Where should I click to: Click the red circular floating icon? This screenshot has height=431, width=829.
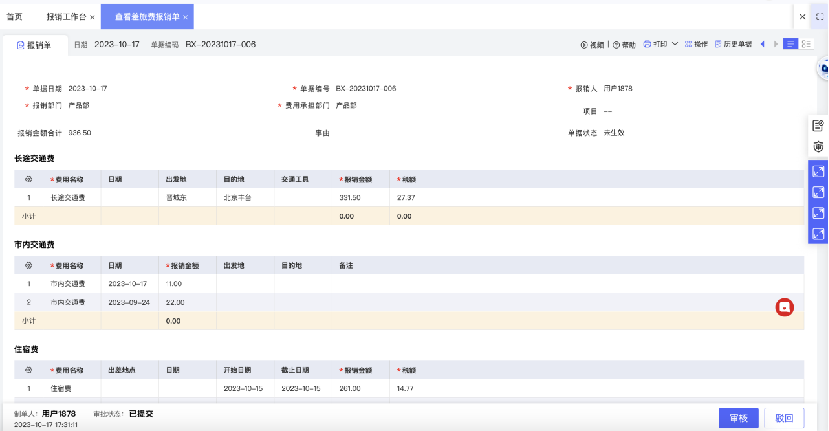coord(785,307)
